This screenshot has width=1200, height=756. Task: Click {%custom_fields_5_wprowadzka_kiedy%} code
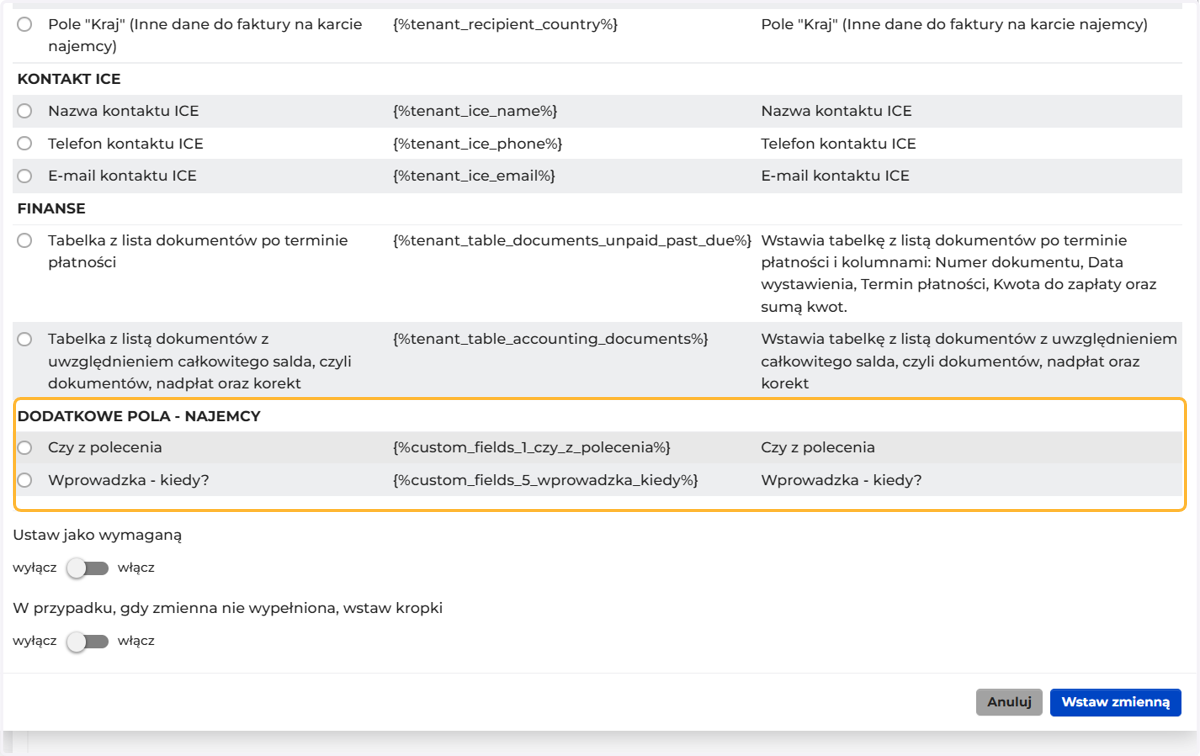pyautogui.click(x=545, y=480)
